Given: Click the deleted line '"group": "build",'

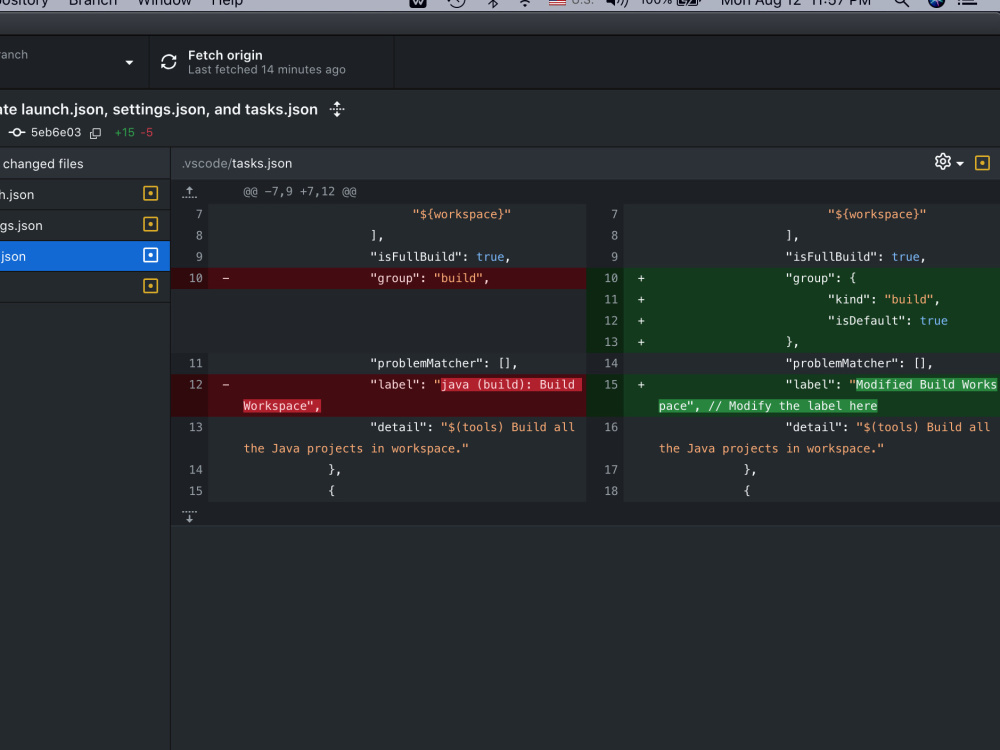Looking at the screenshot, I should click(x=430, y=278).
